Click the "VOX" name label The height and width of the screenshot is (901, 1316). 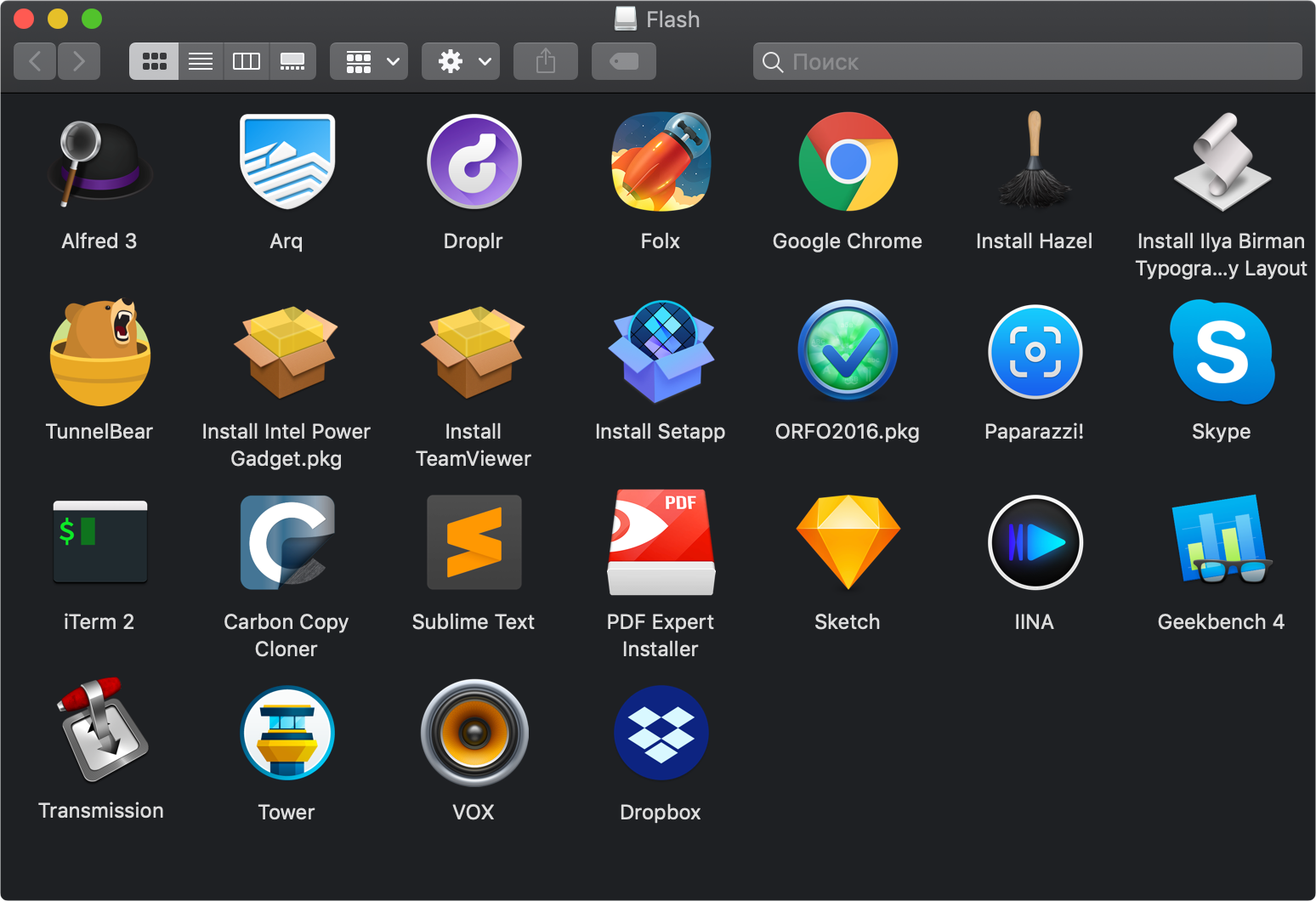point(474,813)
